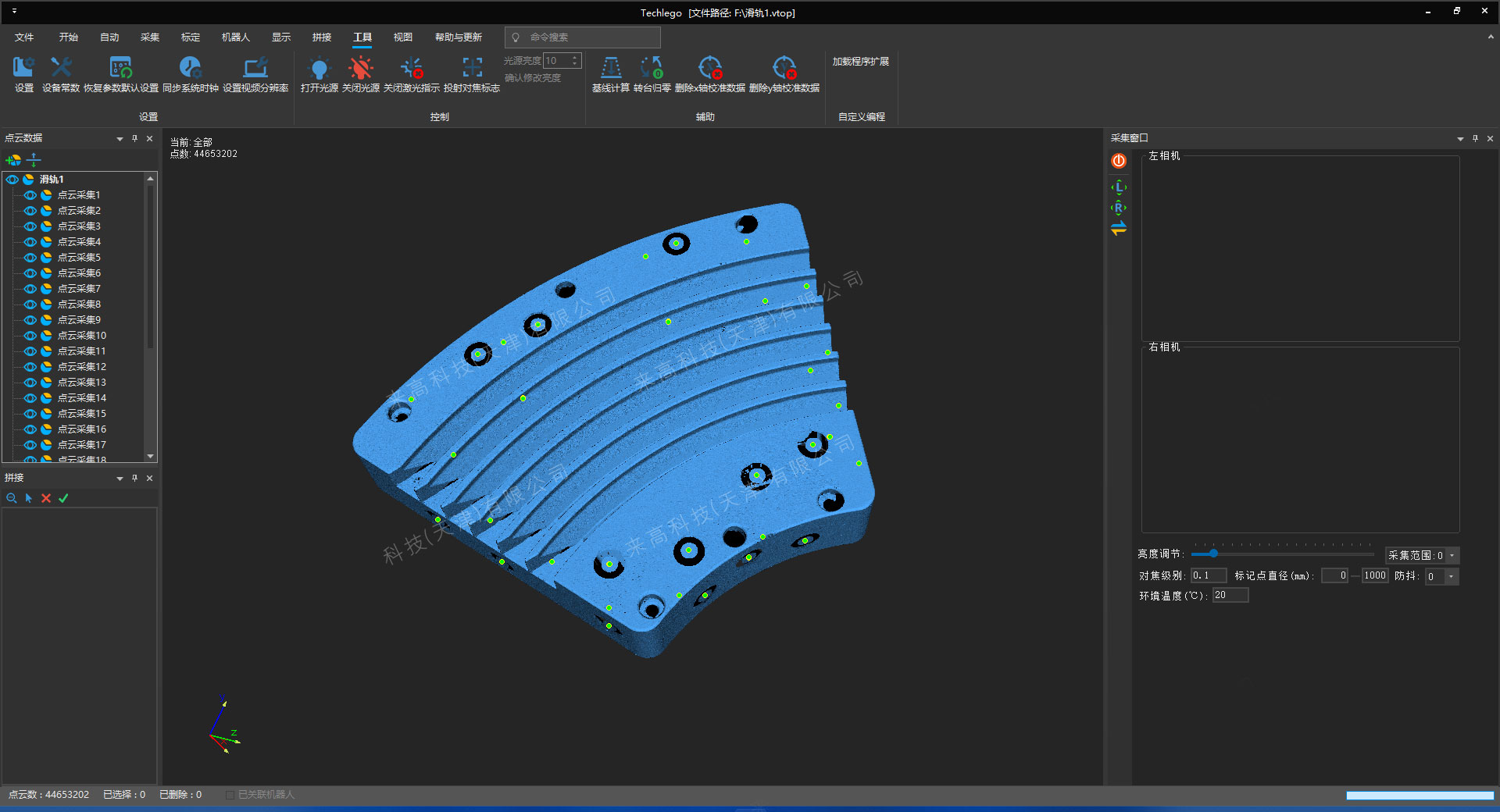
Task: Expand the 点云数据 panel options arrow
Action: (x=120, y=139)
